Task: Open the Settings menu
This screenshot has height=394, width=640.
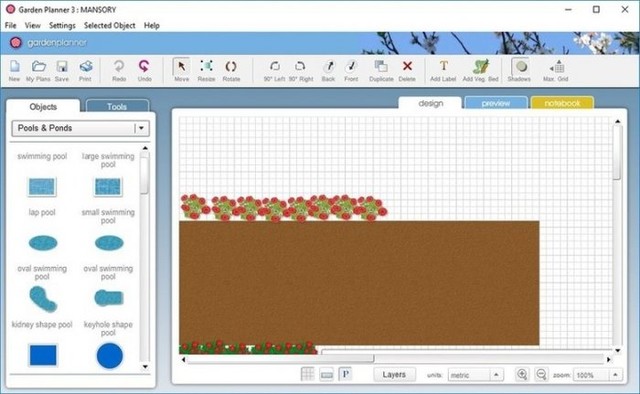Action: 62,25
